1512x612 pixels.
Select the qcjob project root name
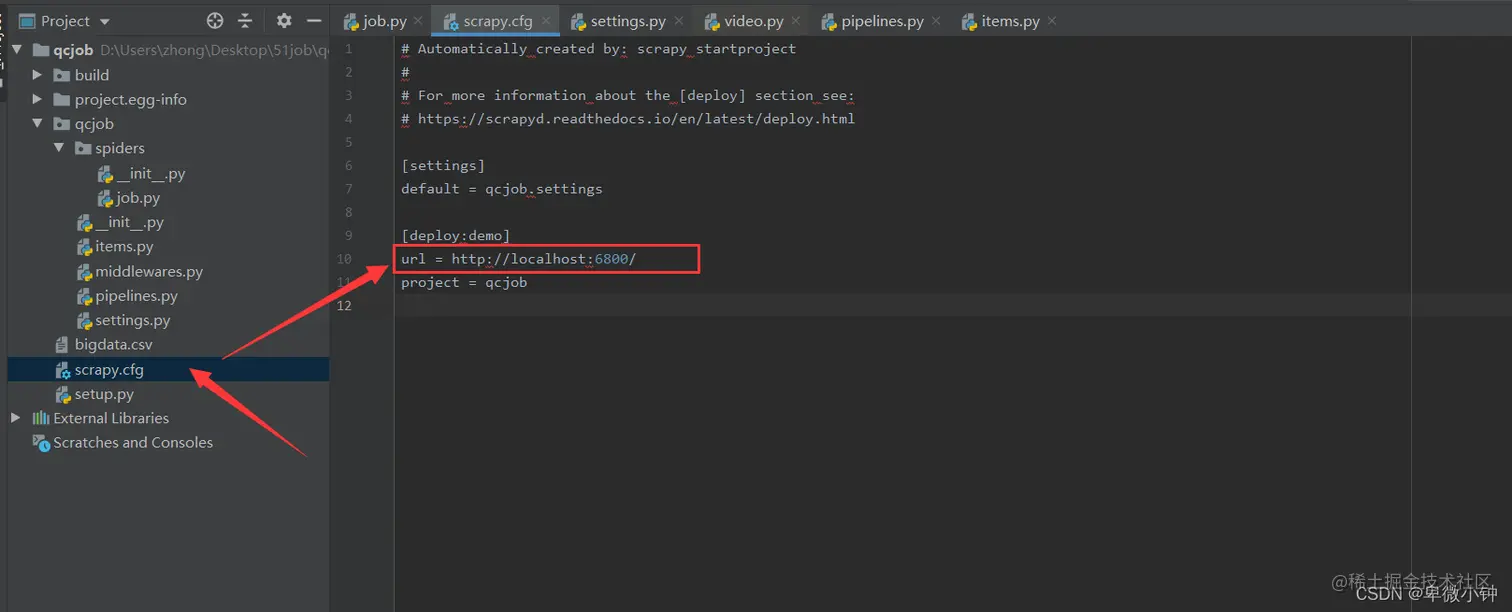click(x=74, y=50)
